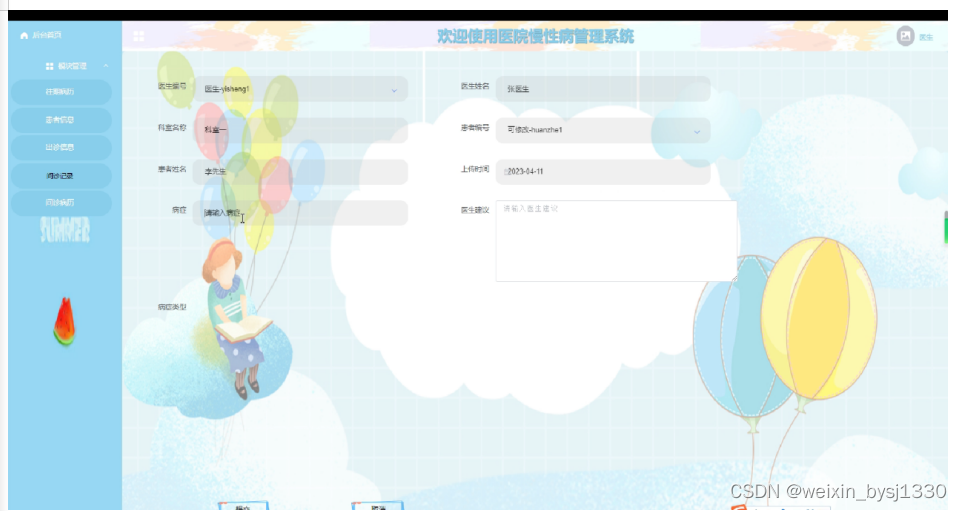
Task: Click the 科室名称 field containing 科室一
Action: [x=300, y=131]
